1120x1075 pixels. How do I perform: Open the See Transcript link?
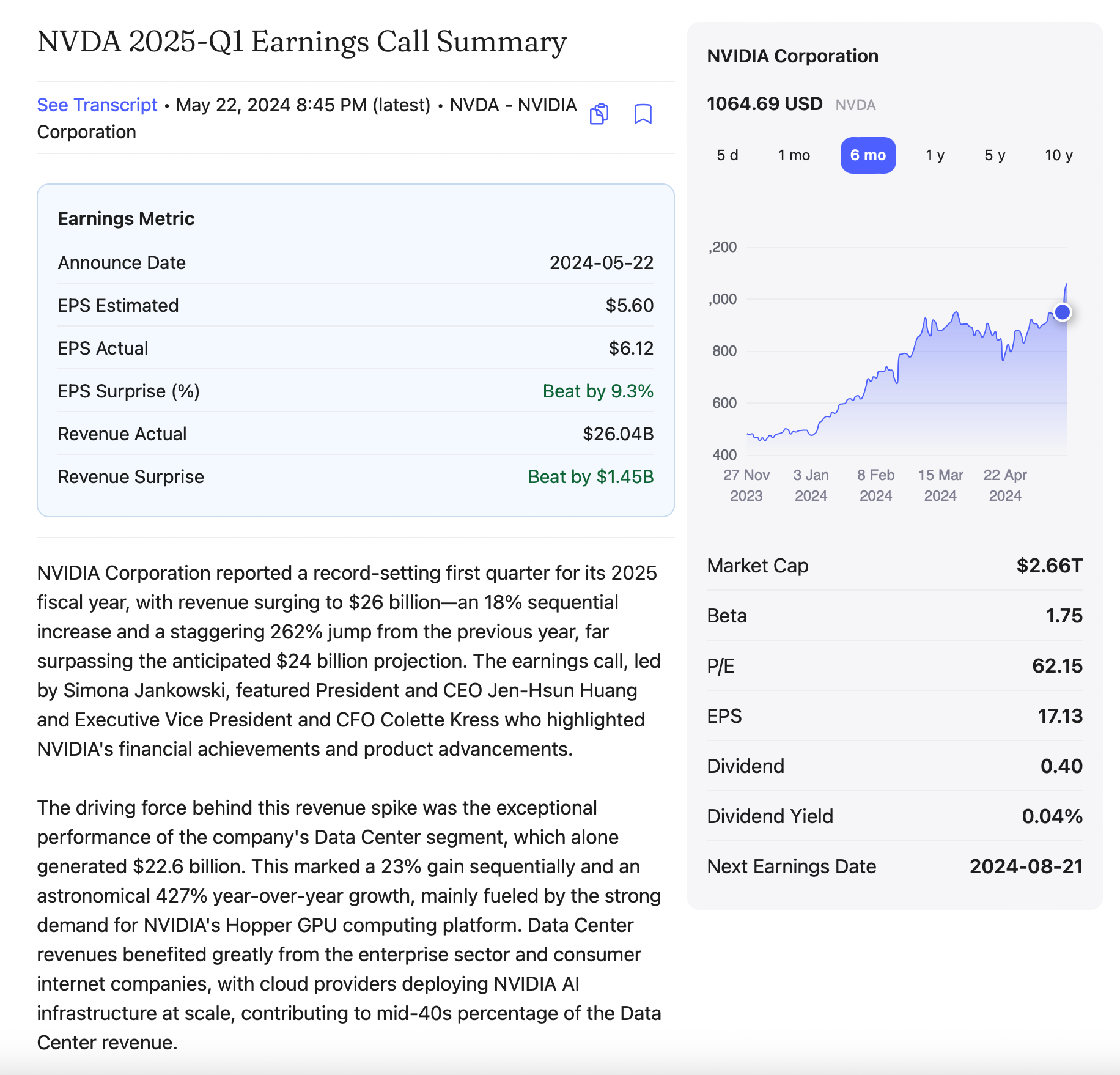coord(97,105)
